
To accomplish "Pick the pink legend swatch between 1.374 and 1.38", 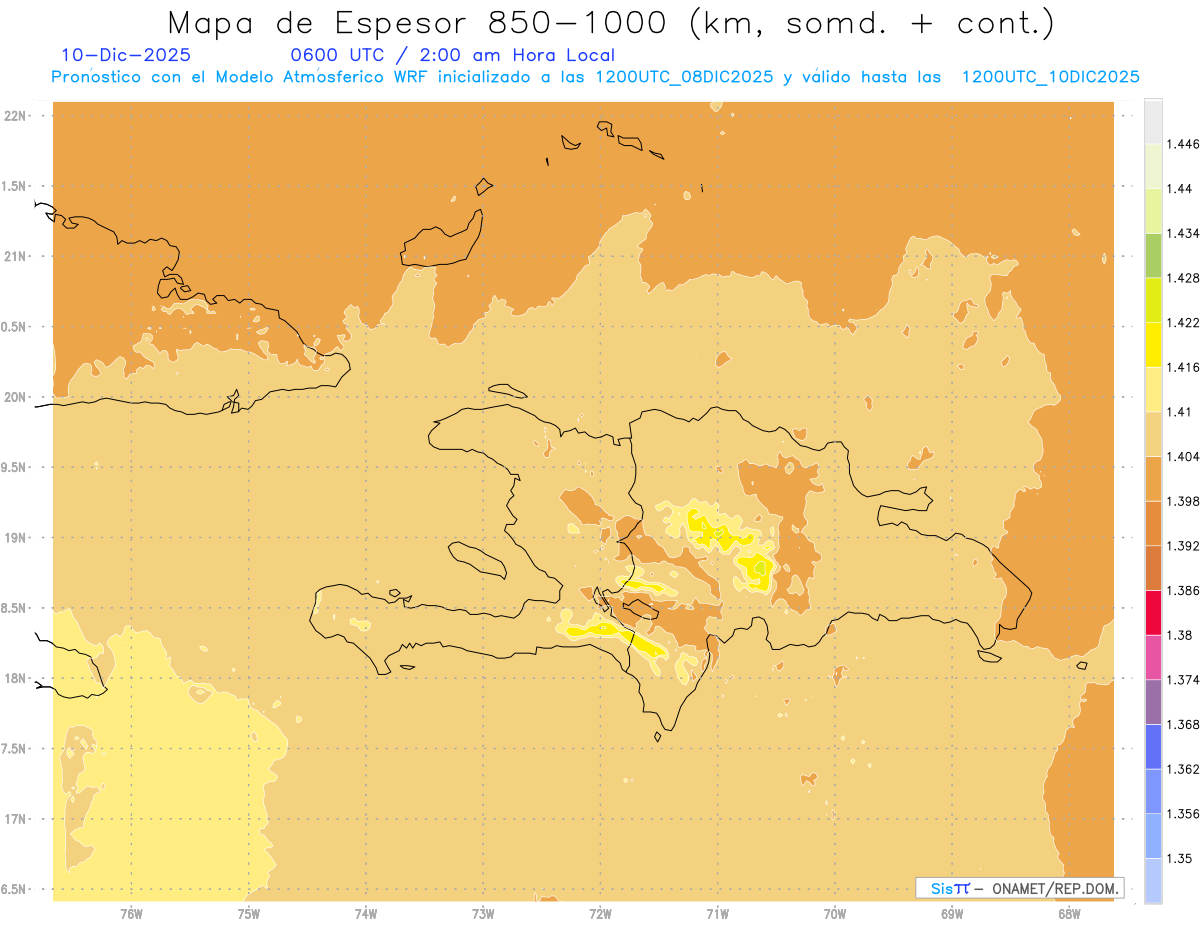I will 1153,657.
